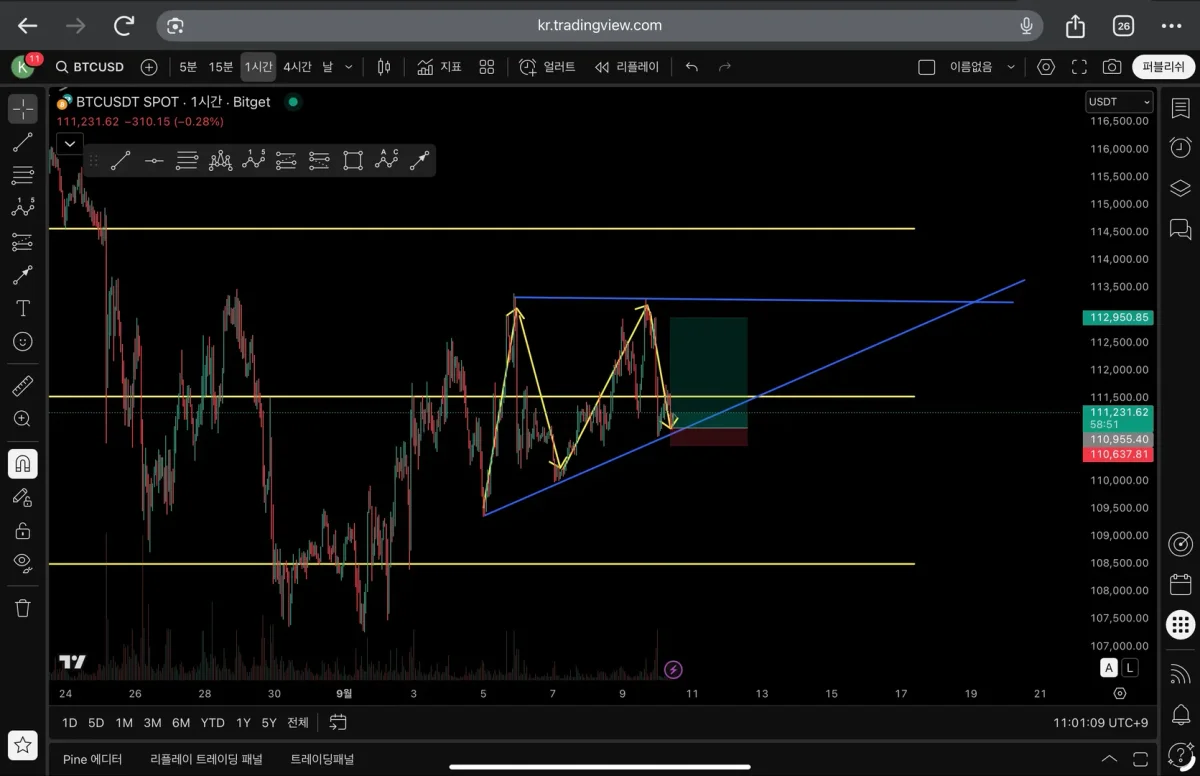
Task: Switch to the 4시간 timeframe
Action: point(297,67)
